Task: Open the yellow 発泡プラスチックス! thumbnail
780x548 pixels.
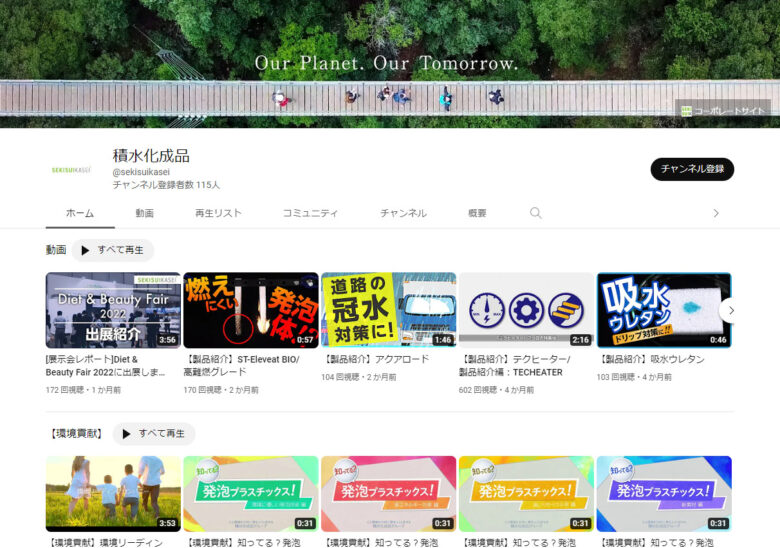Action: point(526,494)
